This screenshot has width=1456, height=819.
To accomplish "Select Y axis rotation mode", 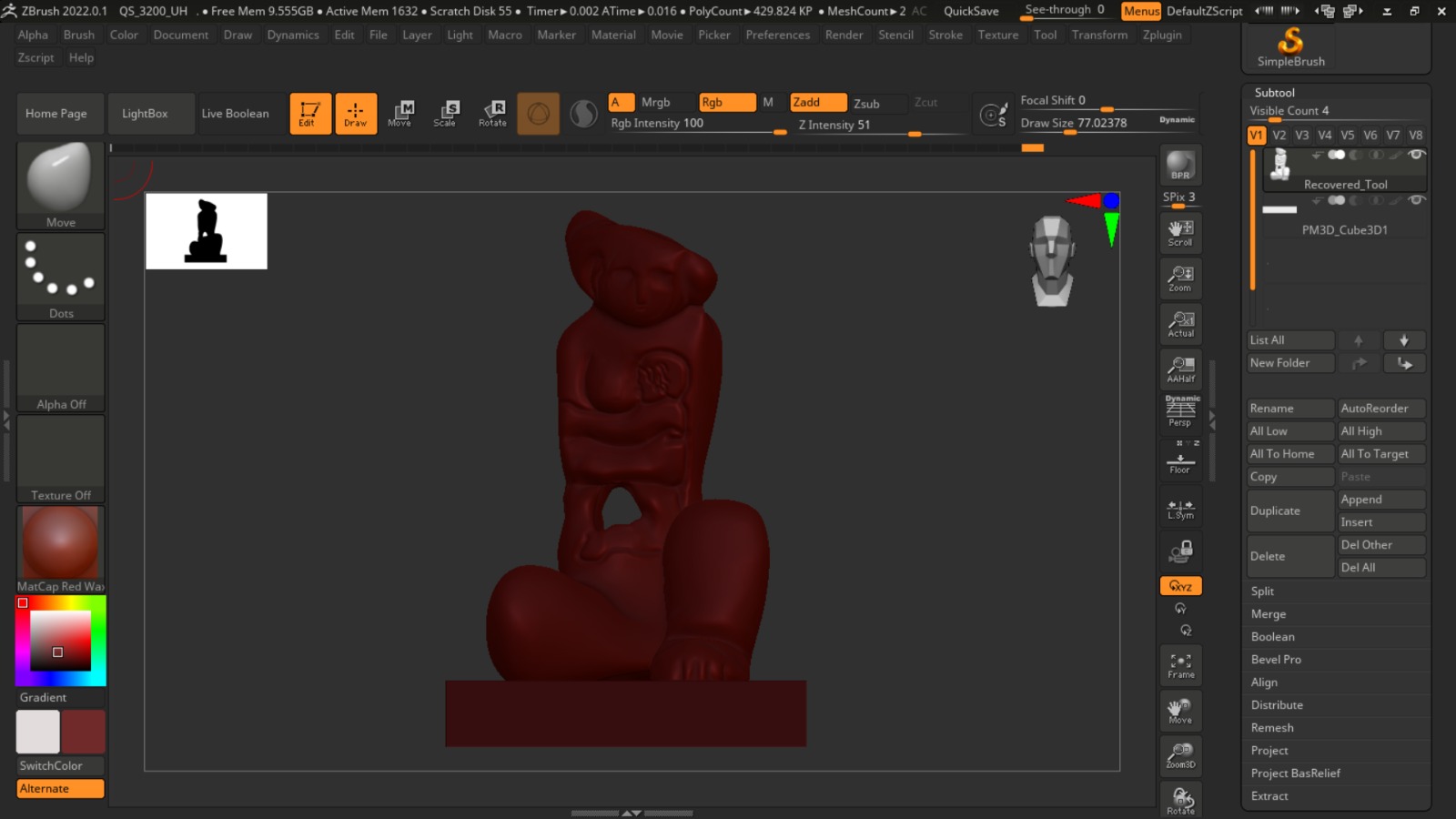I will pos(1180,608).
